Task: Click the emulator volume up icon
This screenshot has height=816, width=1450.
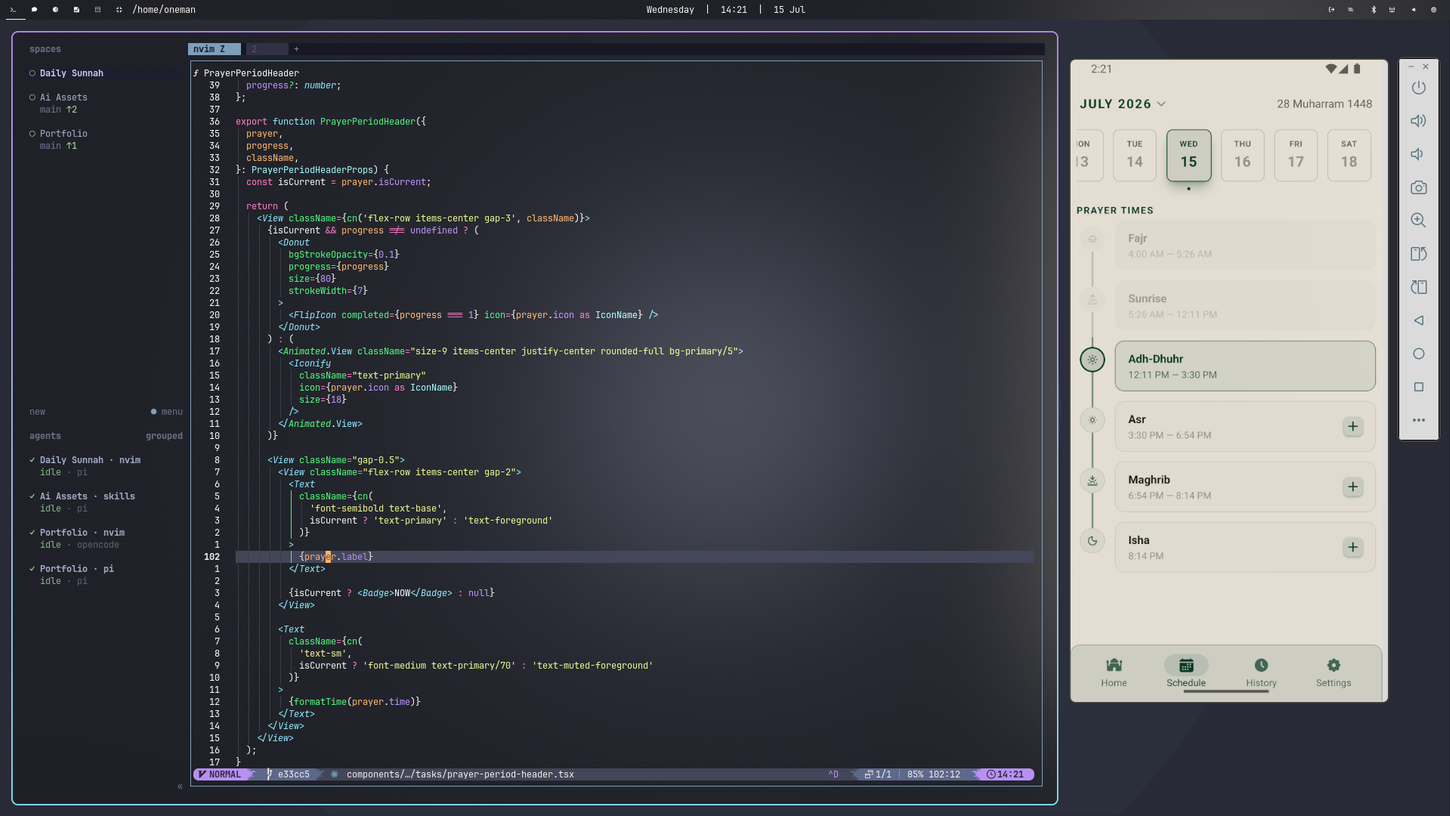Action: 1418,121
